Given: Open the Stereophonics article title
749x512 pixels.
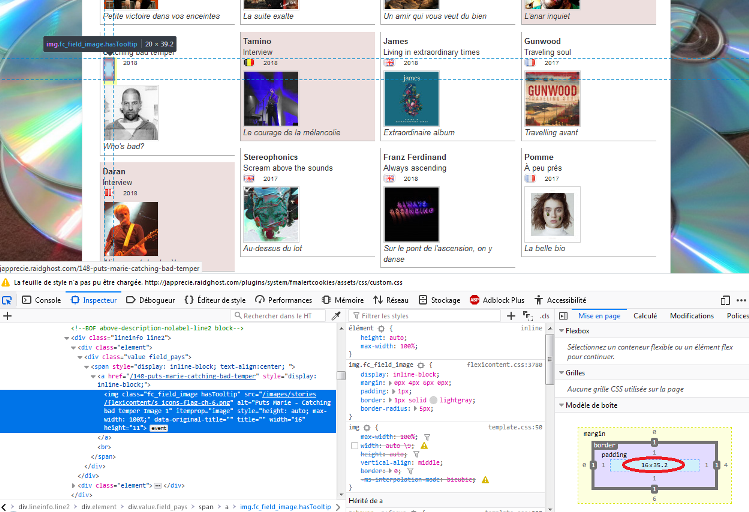Looking at the screenshot, I should click(270, 157).
